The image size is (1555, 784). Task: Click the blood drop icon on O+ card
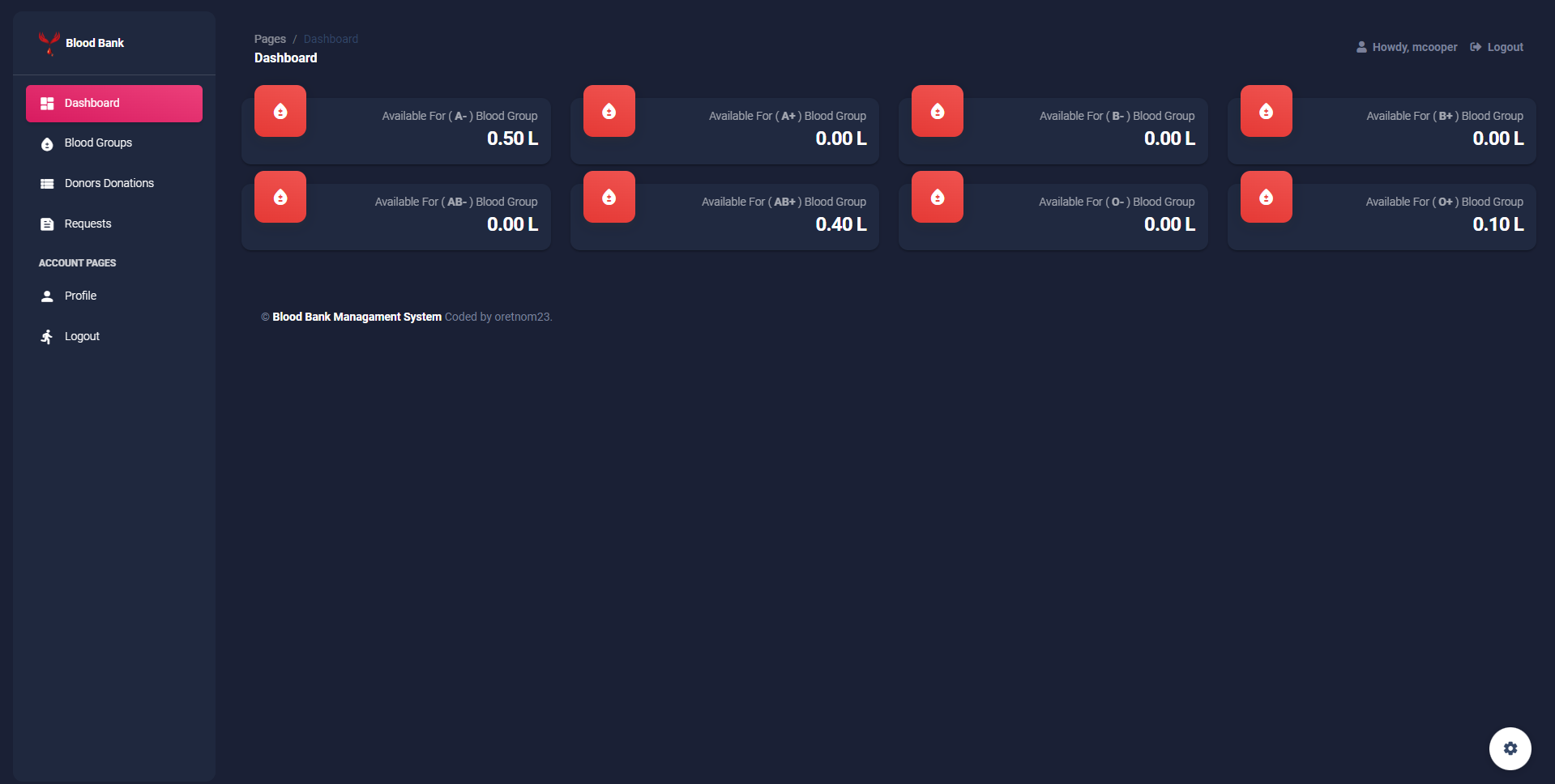(1266, 196)
